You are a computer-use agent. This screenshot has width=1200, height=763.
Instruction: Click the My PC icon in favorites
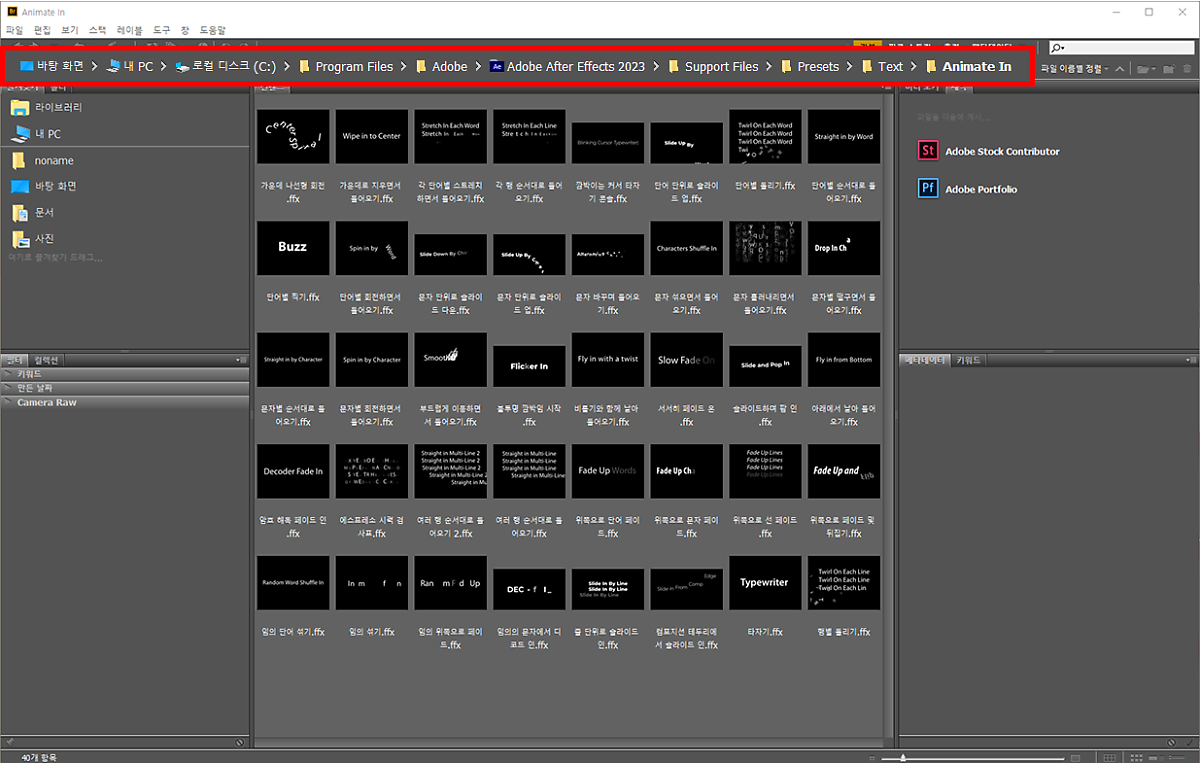coord(19,133)
